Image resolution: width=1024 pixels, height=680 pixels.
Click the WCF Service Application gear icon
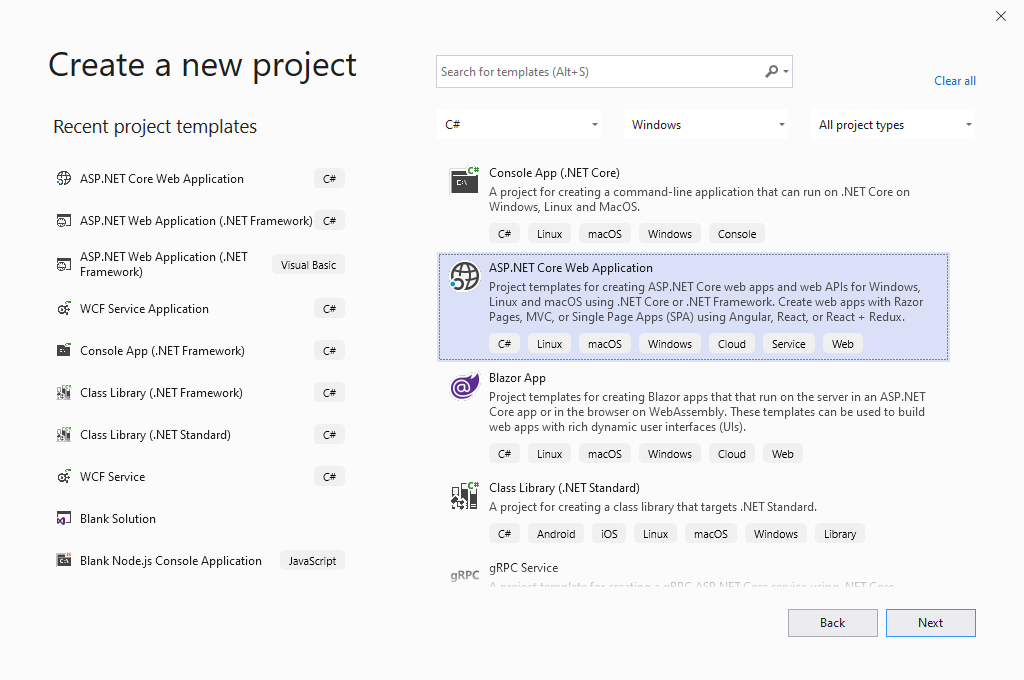[x=63, y=308]
